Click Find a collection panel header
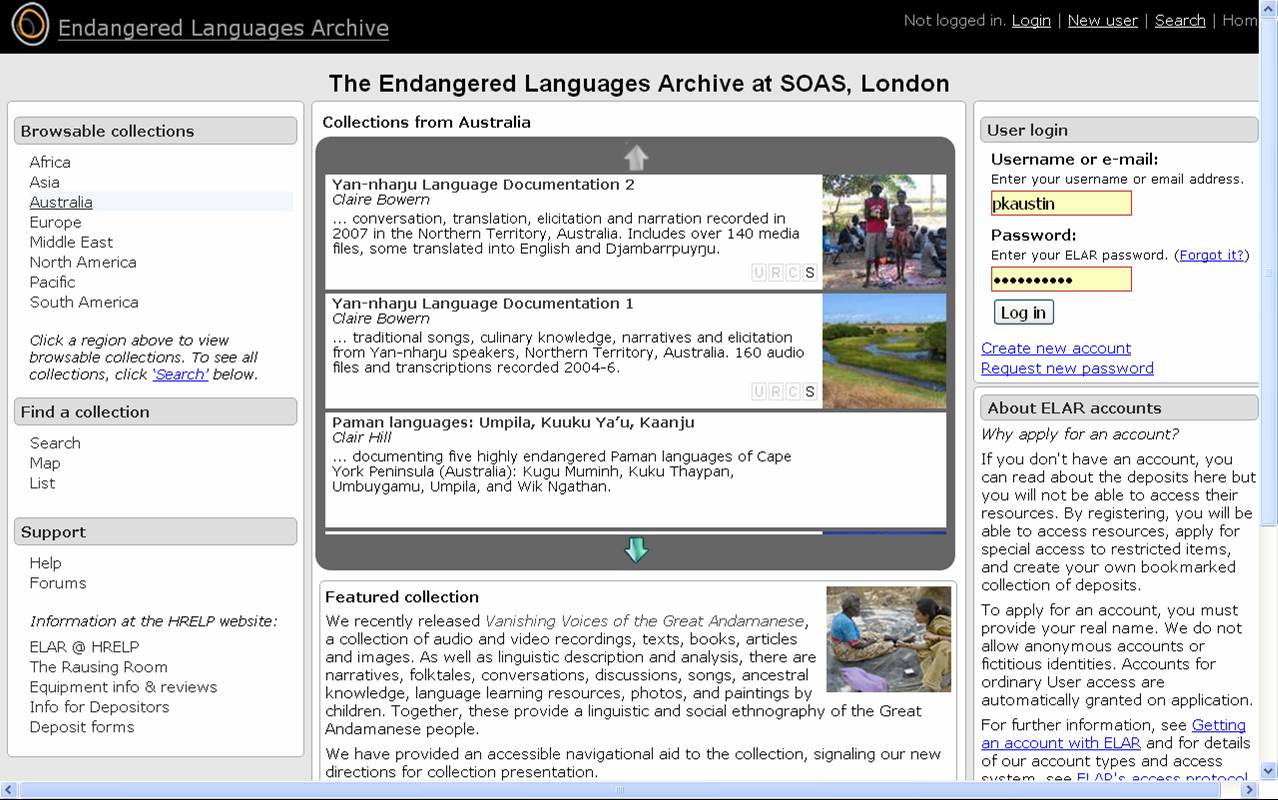Image resolution: width=1278 pixels, height=800 pixels. (x=156, y=412)
